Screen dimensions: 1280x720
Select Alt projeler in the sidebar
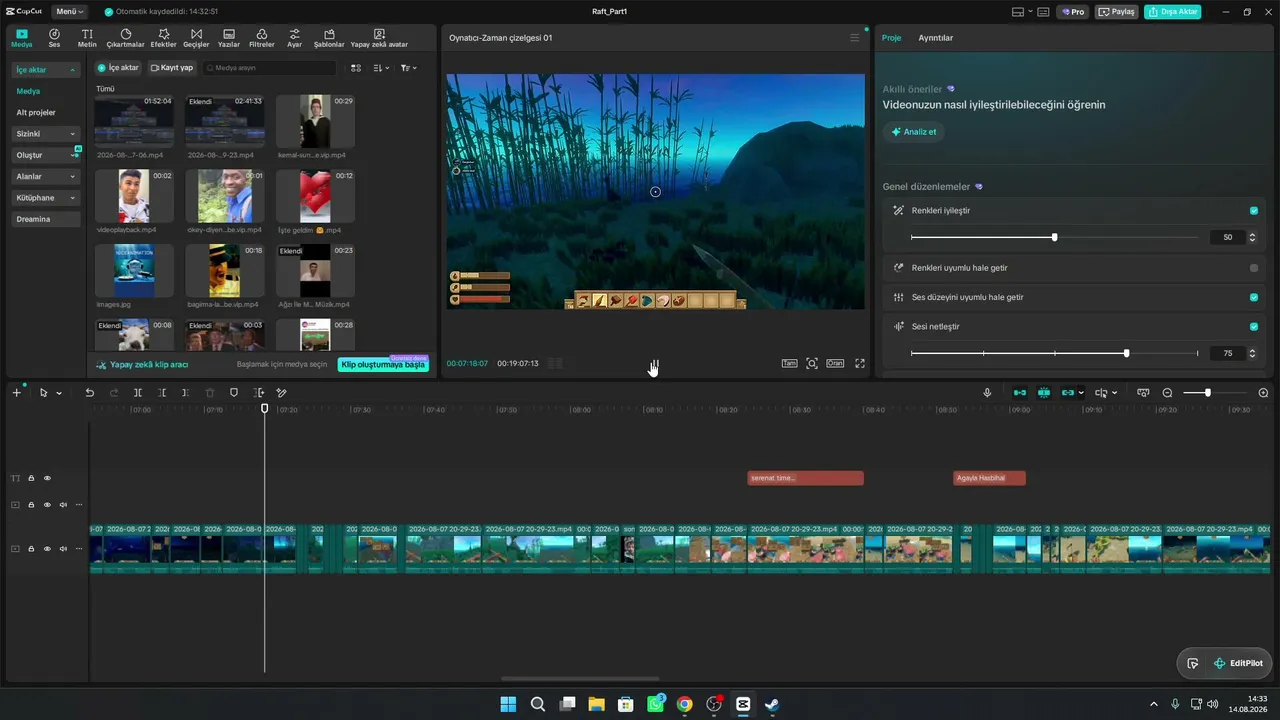coord(36,113)
